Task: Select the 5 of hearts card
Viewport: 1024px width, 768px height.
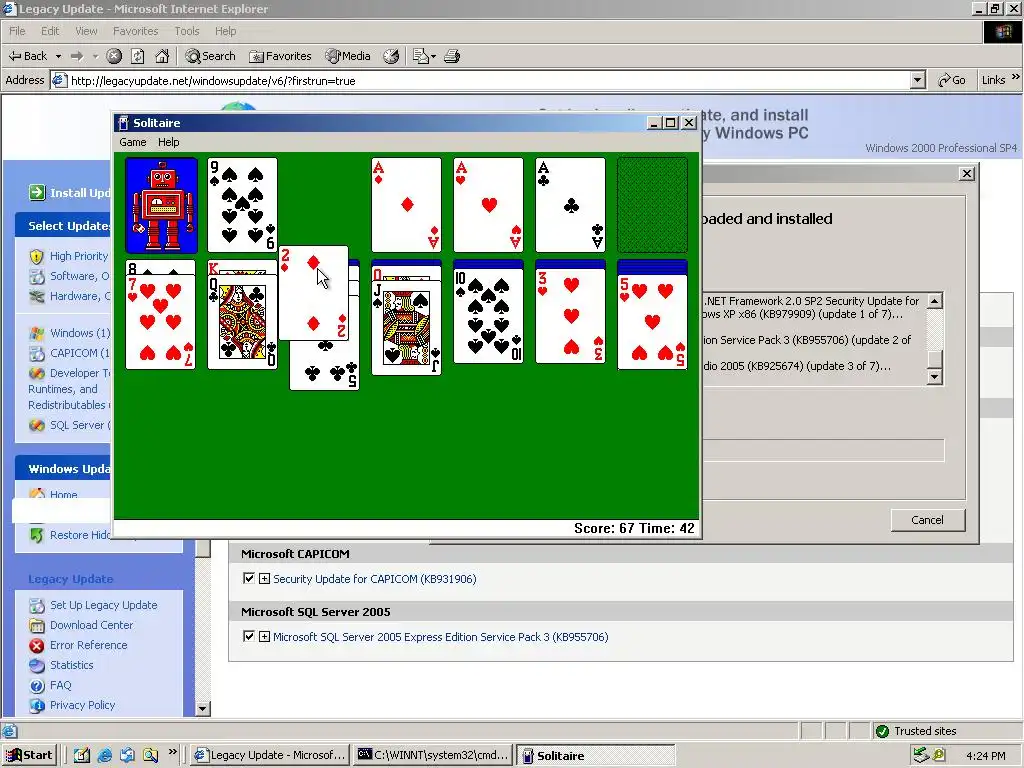Action: pos(652,321)
